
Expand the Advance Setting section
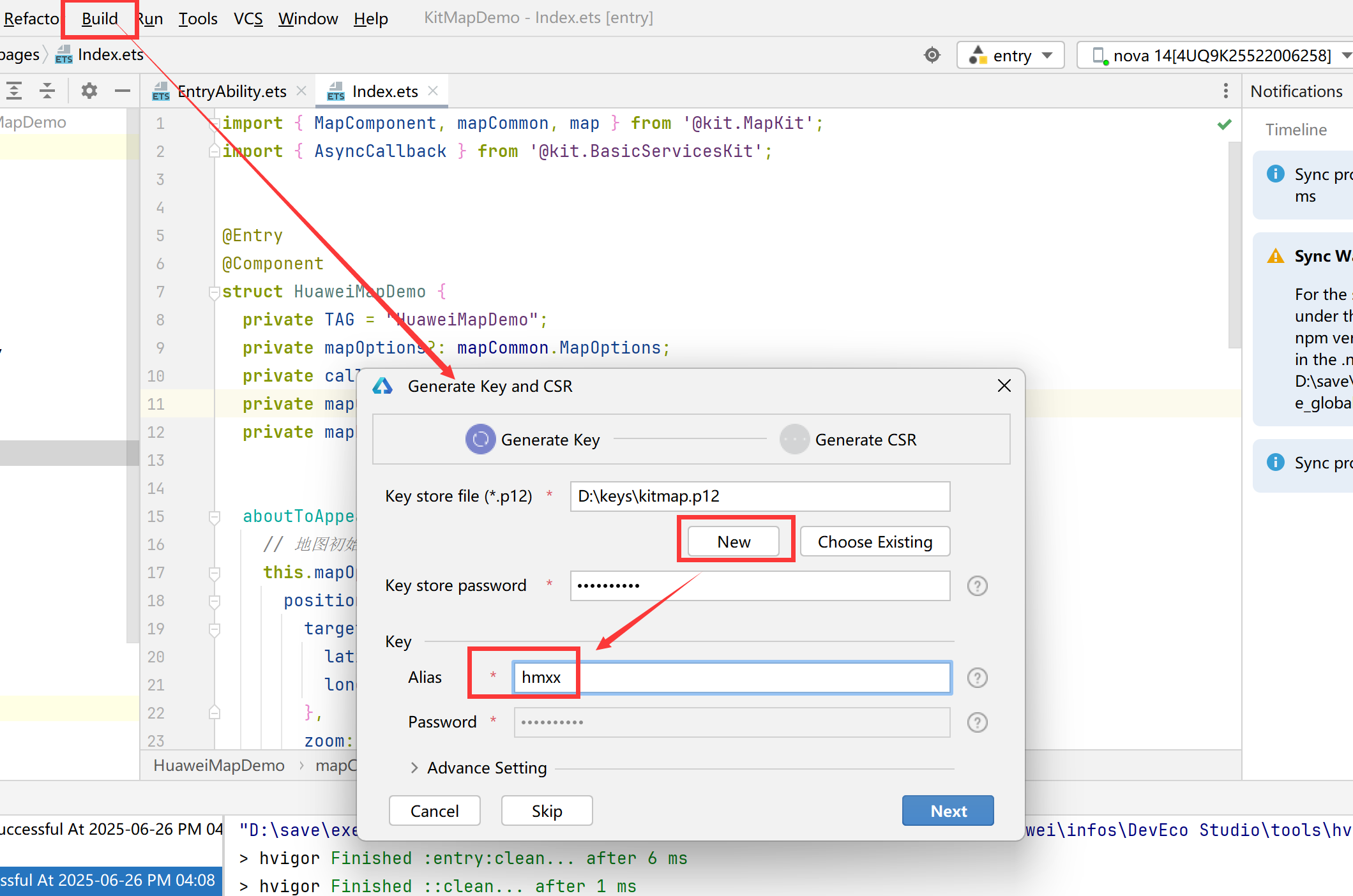pyautogui.click(x=414, y=768)
